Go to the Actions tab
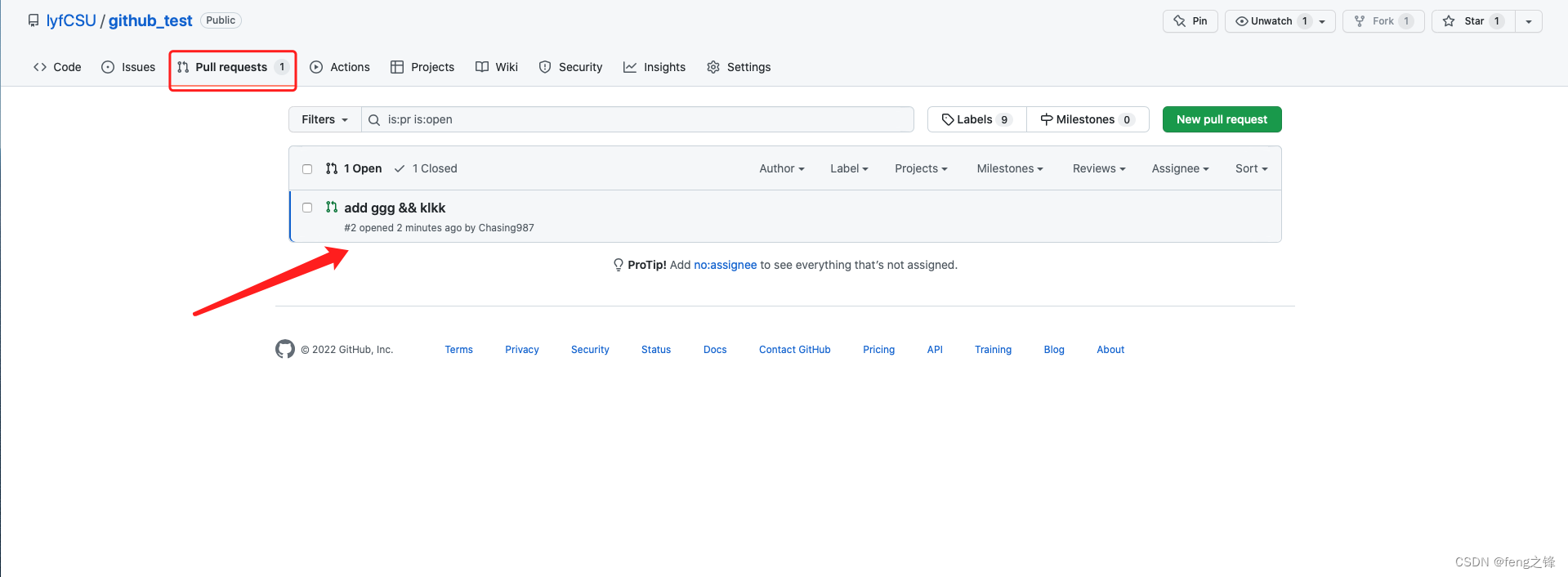 tap(340, 67)
